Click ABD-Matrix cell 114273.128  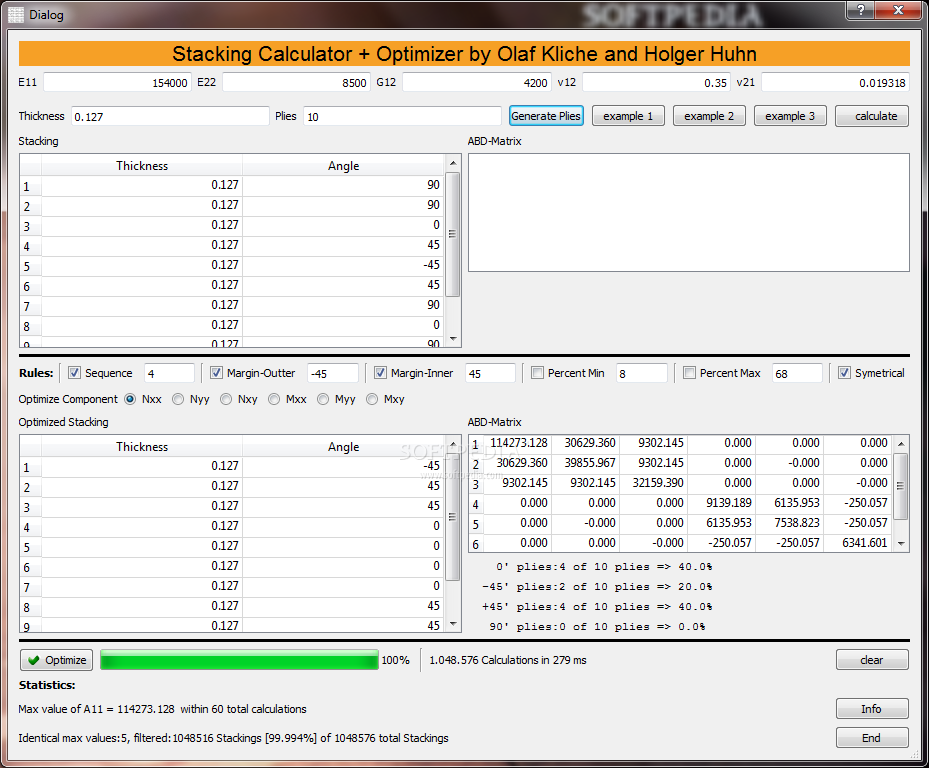coord(518,443)
